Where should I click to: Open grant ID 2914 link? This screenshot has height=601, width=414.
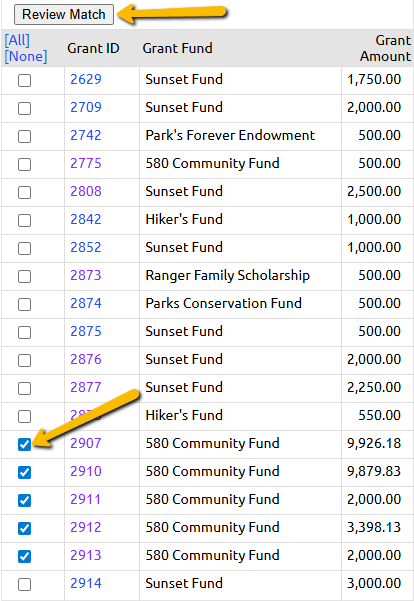point(86,583)
